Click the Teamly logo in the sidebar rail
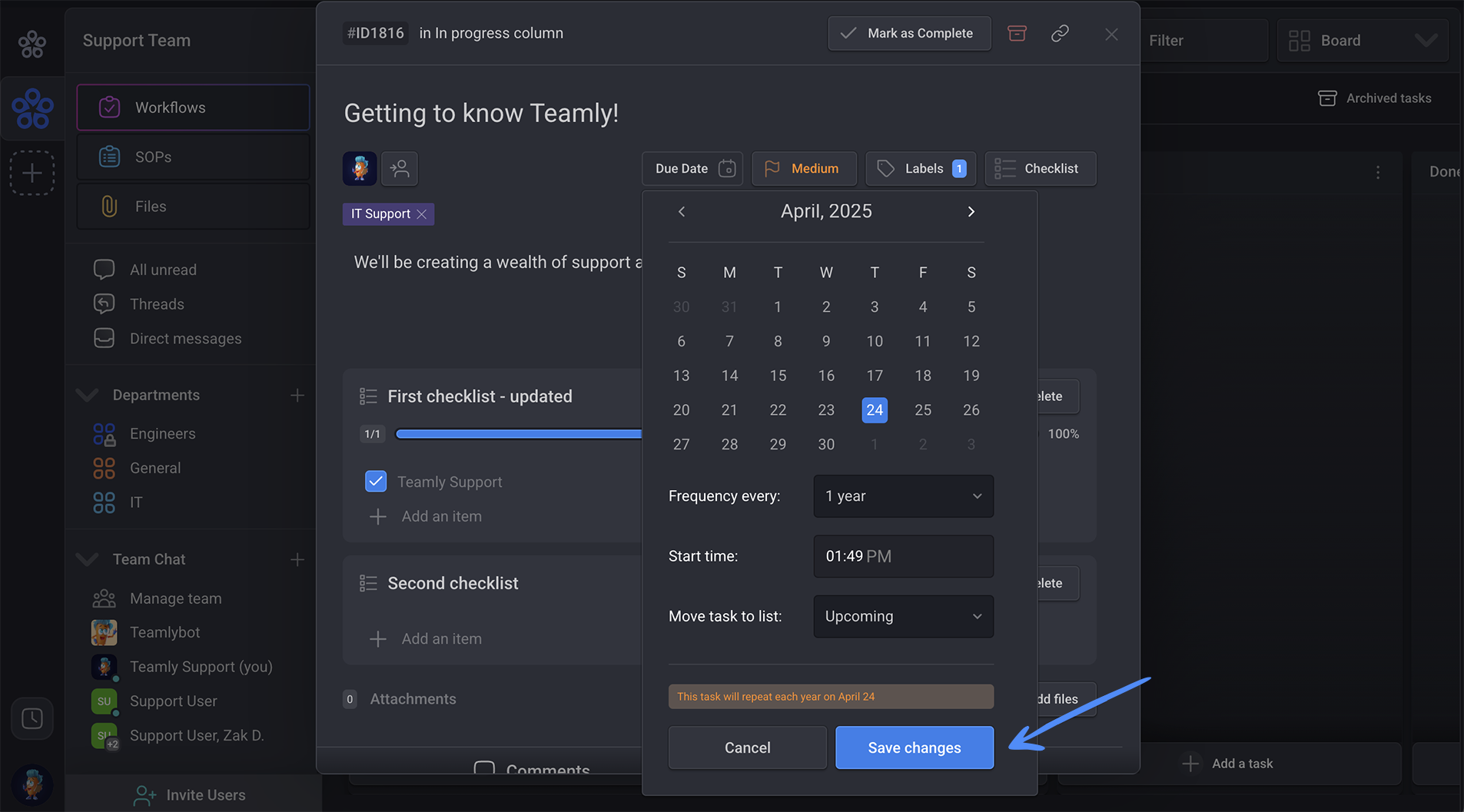The image size is (1464, 812). [32, 44]
